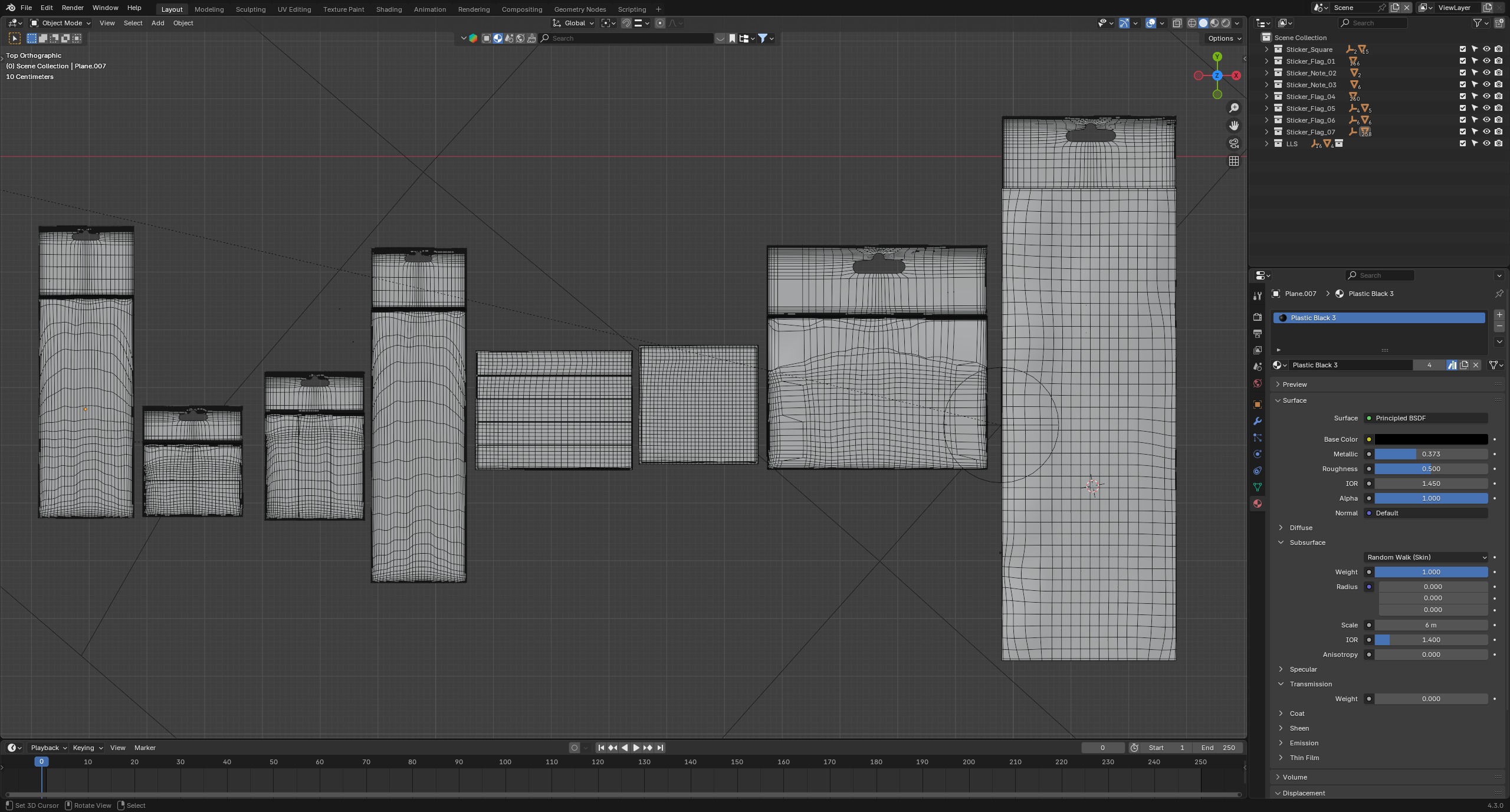Expand the Sticker_Square collection

click(x=1266, y=50)
